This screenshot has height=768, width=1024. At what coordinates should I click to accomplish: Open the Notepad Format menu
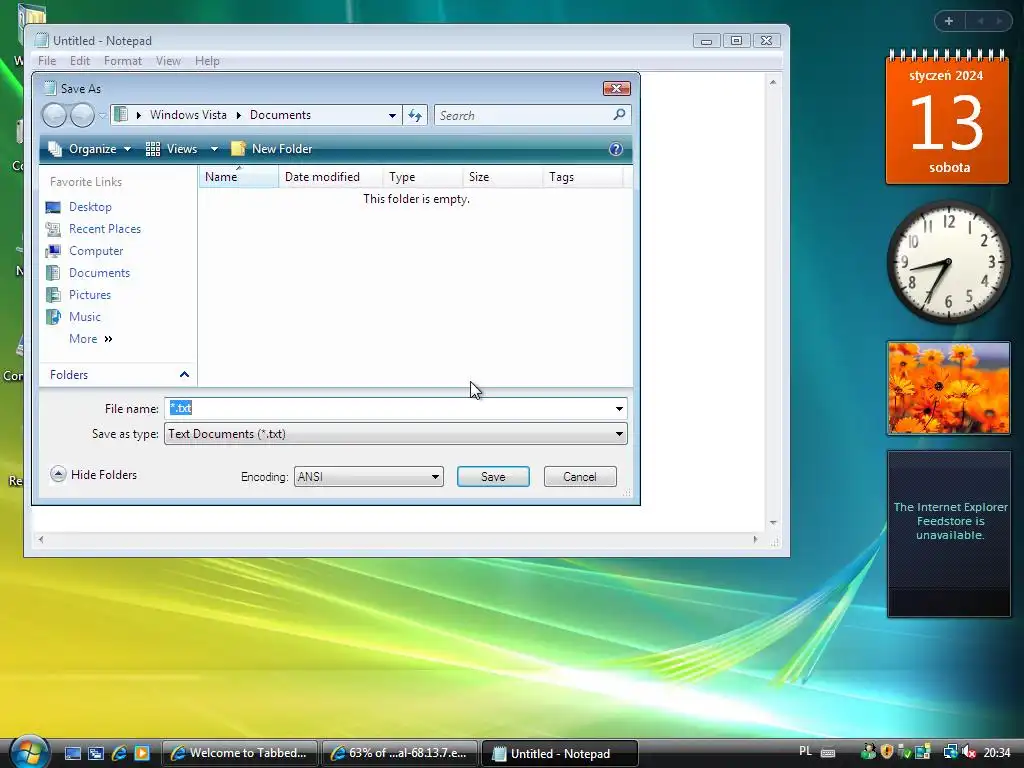tap(122, 61)
